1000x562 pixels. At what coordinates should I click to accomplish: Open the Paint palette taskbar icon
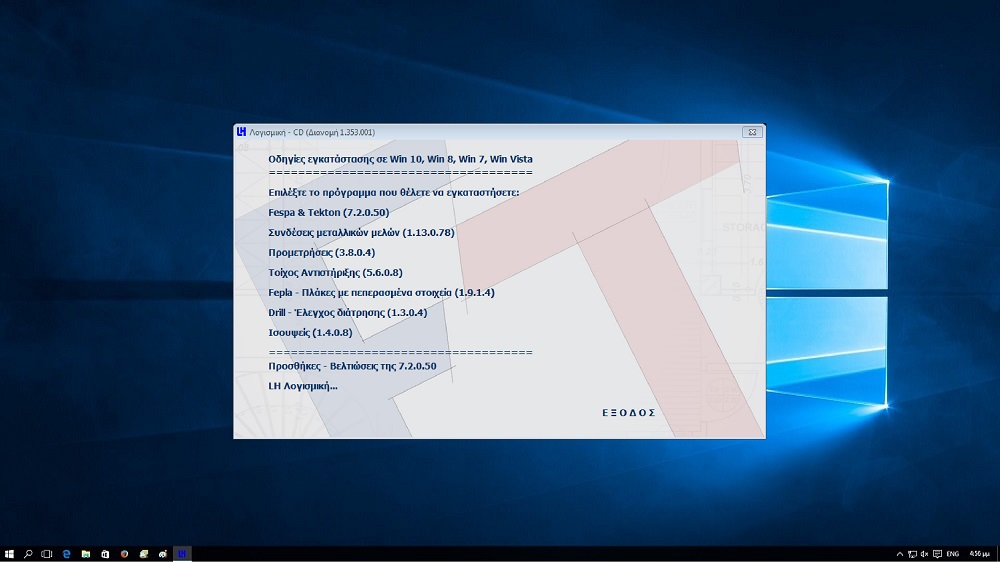[163, 554]
